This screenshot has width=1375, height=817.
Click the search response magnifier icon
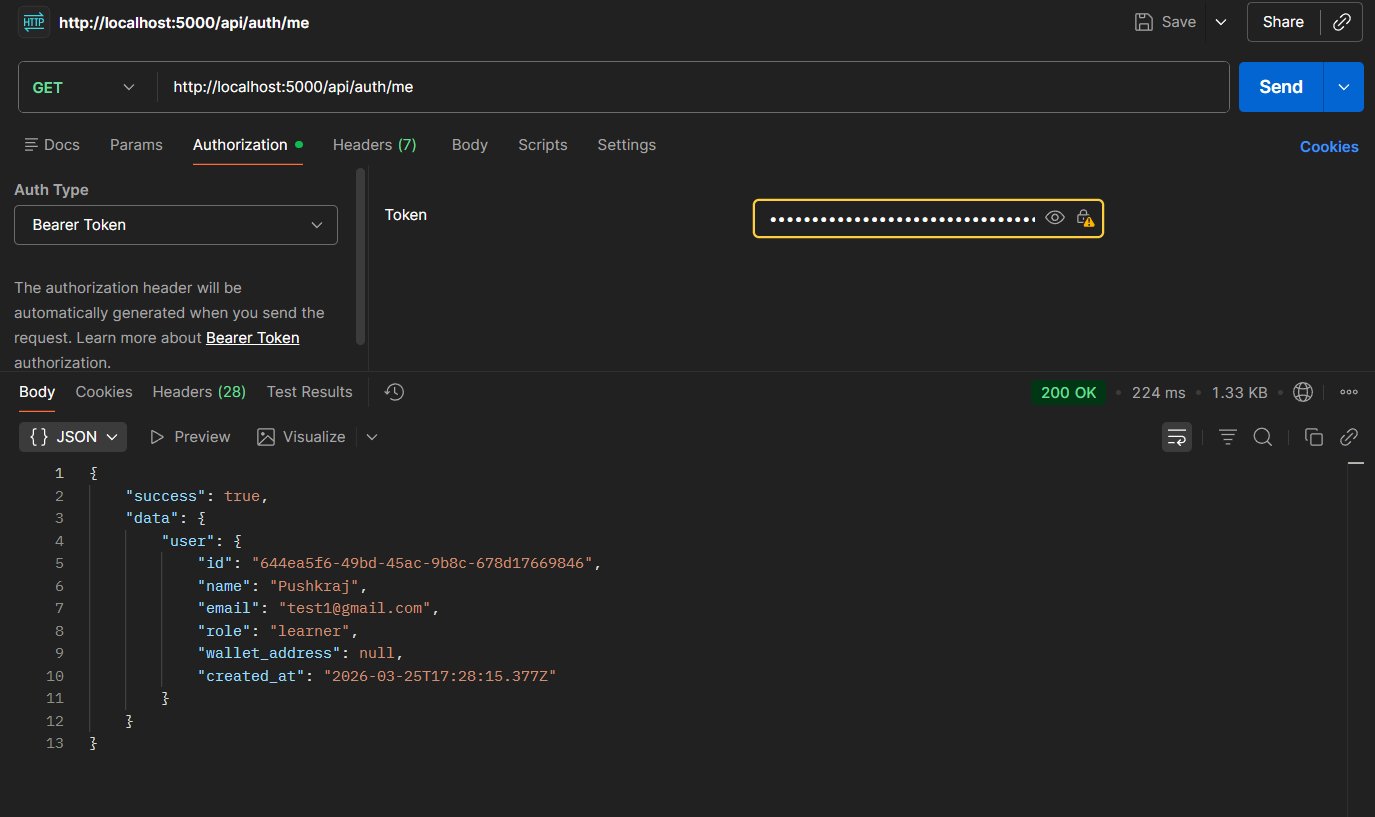coord(1263,437)
